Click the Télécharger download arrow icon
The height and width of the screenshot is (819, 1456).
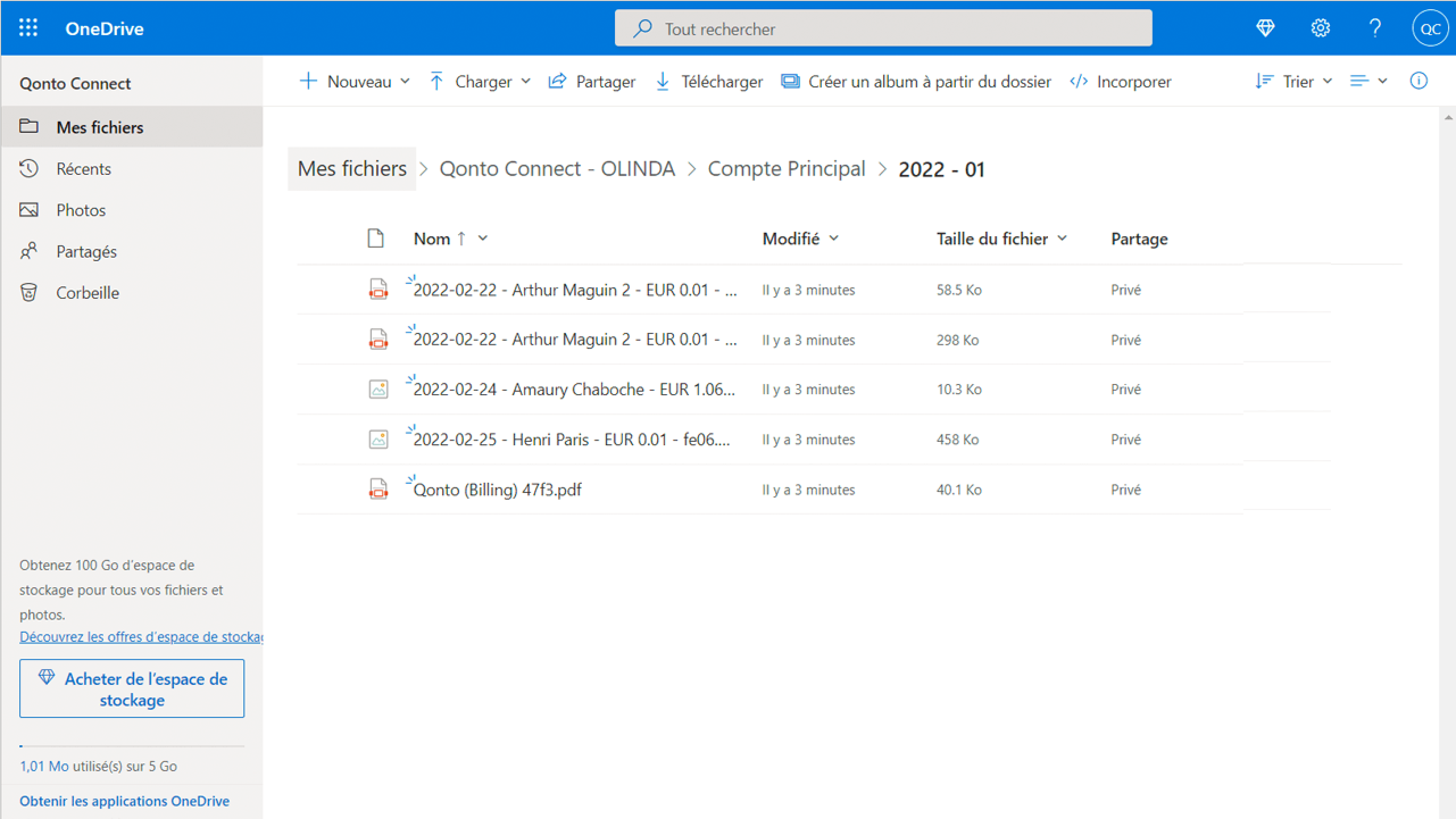tap(663, 81)
